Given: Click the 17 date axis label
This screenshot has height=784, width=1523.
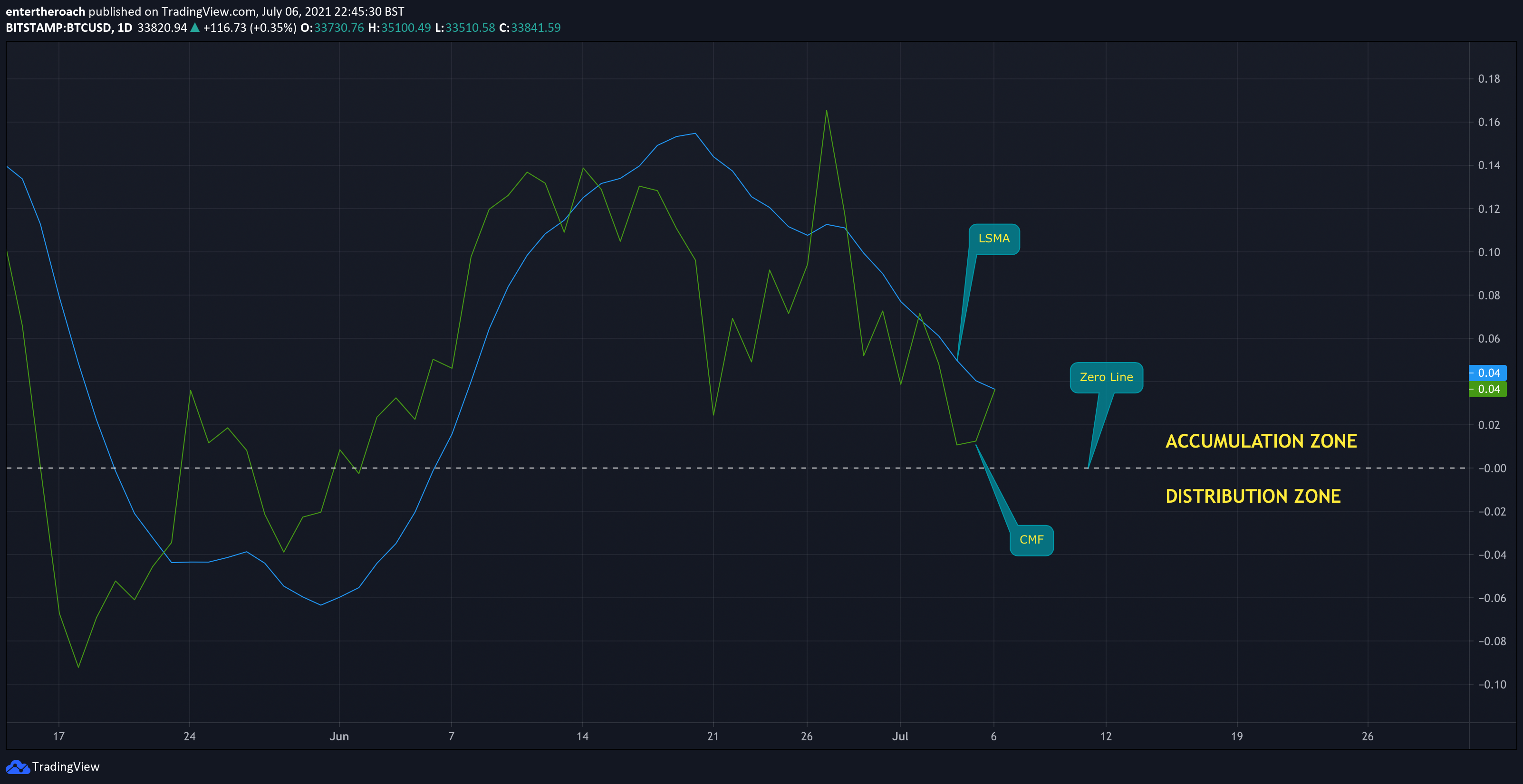Looking at the screenshot, I should point(58,737).
